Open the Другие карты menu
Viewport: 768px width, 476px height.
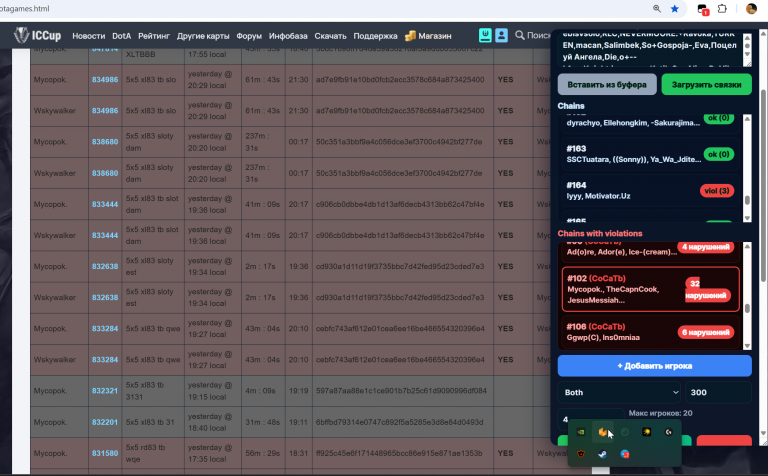(203, 36)
